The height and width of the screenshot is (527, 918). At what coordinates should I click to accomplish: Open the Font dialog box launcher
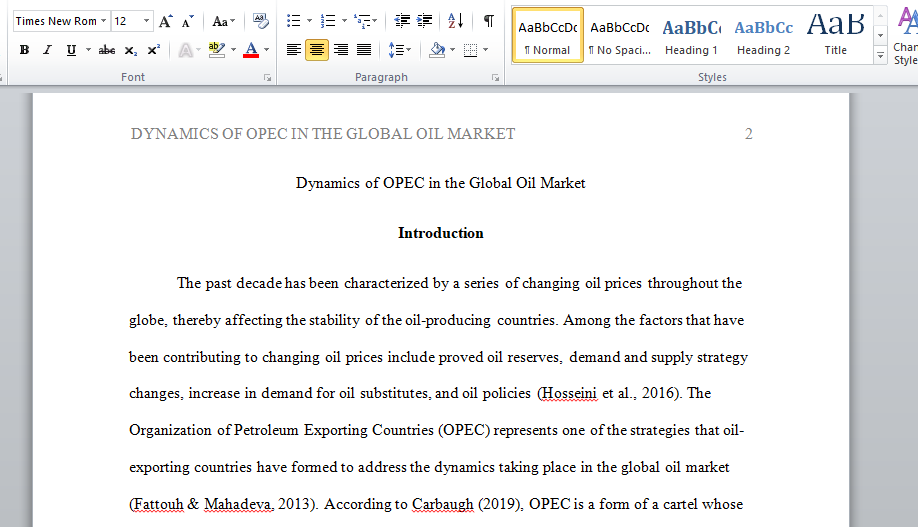coord(268,77)
